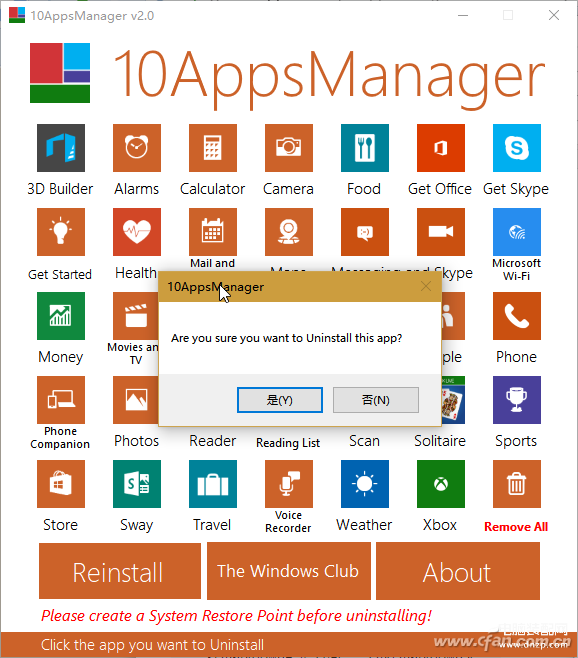
Task: Click the About button
Action: pos(458,571)
